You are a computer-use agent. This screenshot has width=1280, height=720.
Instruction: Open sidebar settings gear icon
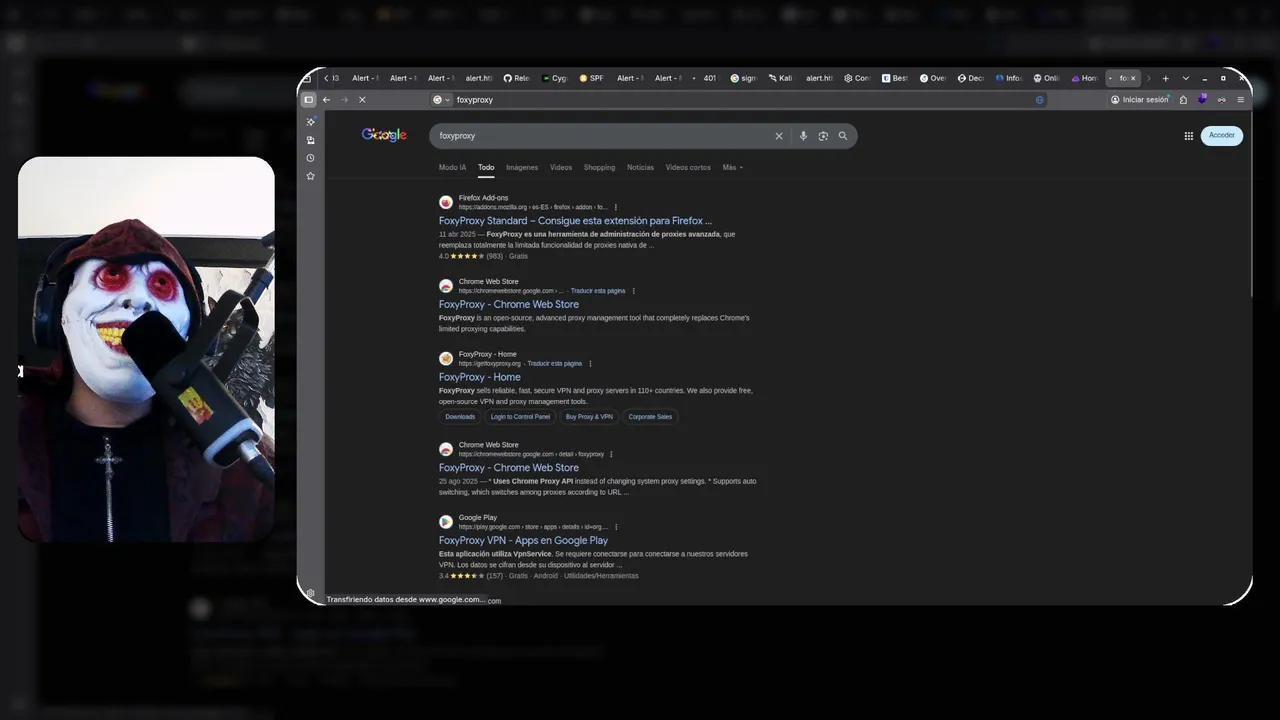(310, 593)
